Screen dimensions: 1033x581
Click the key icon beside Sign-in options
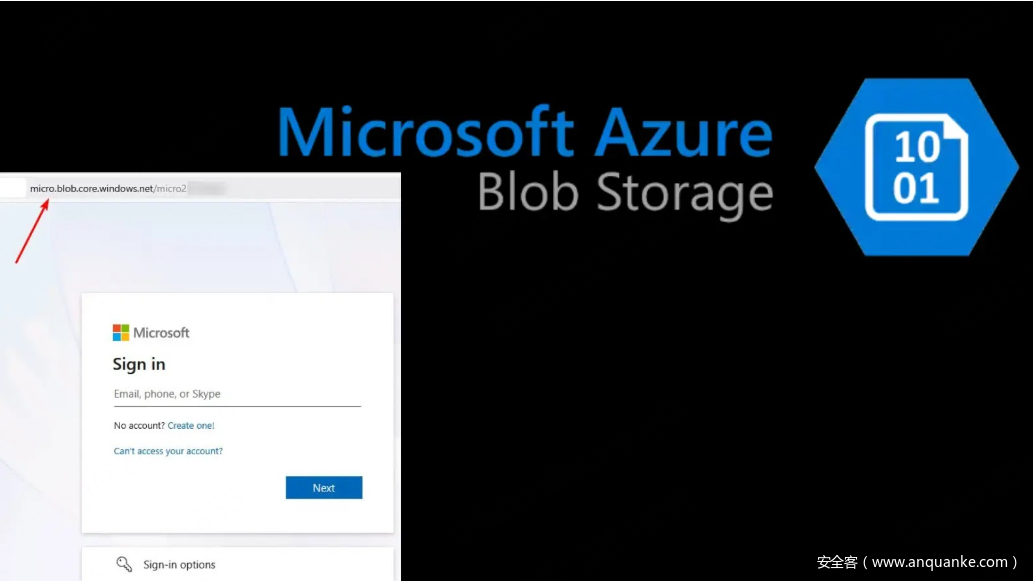(124, 564)
